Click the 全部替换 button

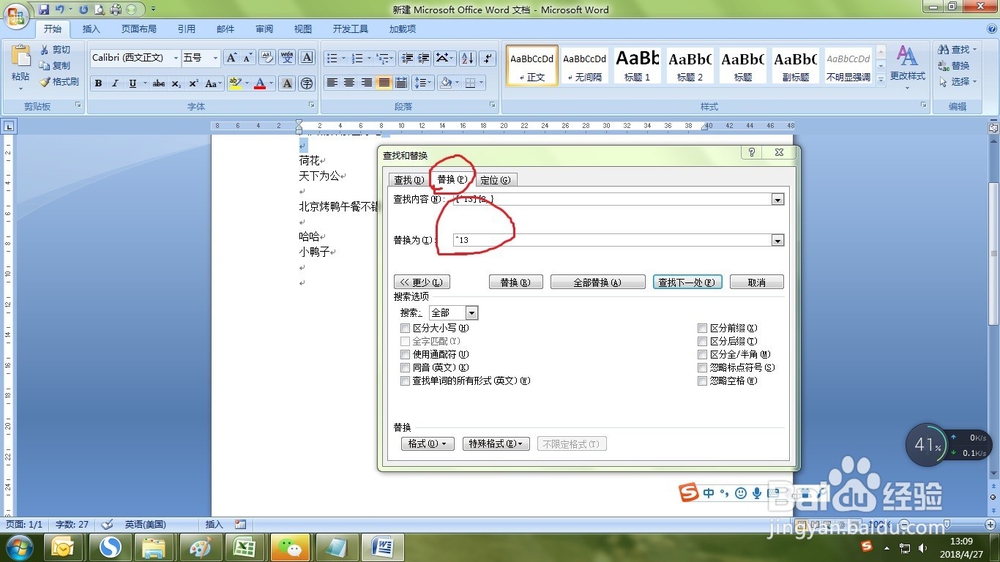[x=598, y=282]
